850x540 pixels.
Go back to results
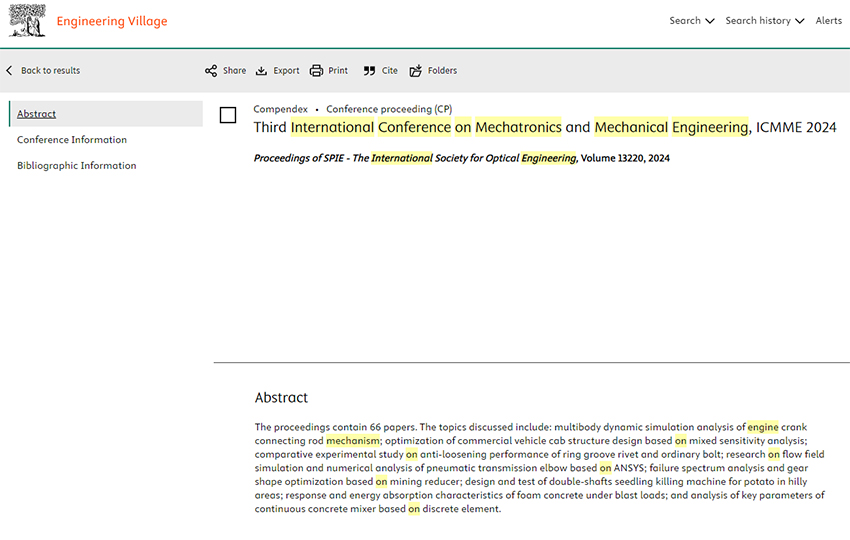(50, 70)
